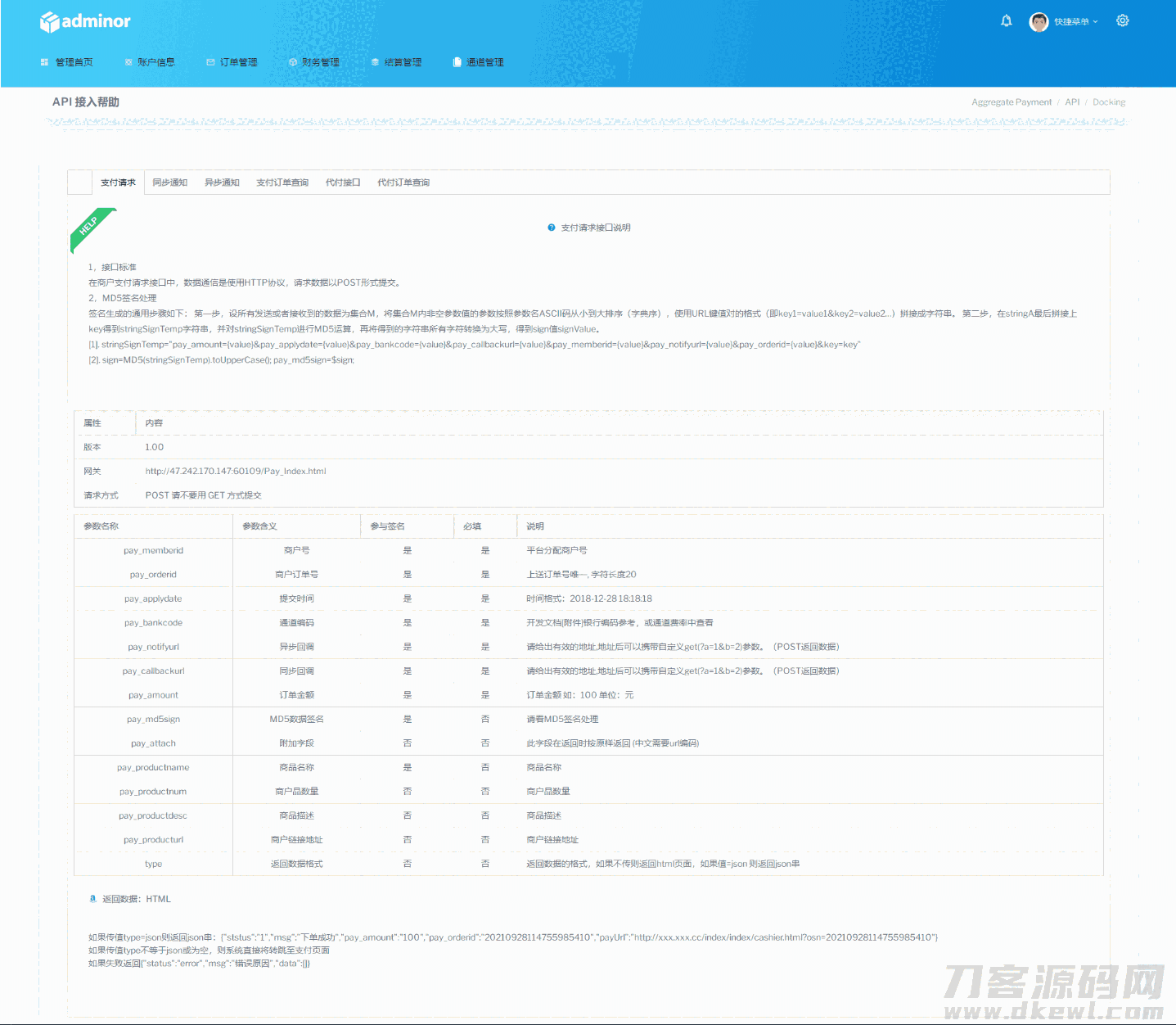Select the 代付接口 tab
1176x1025 pixels.
click(x=343, y=183)
